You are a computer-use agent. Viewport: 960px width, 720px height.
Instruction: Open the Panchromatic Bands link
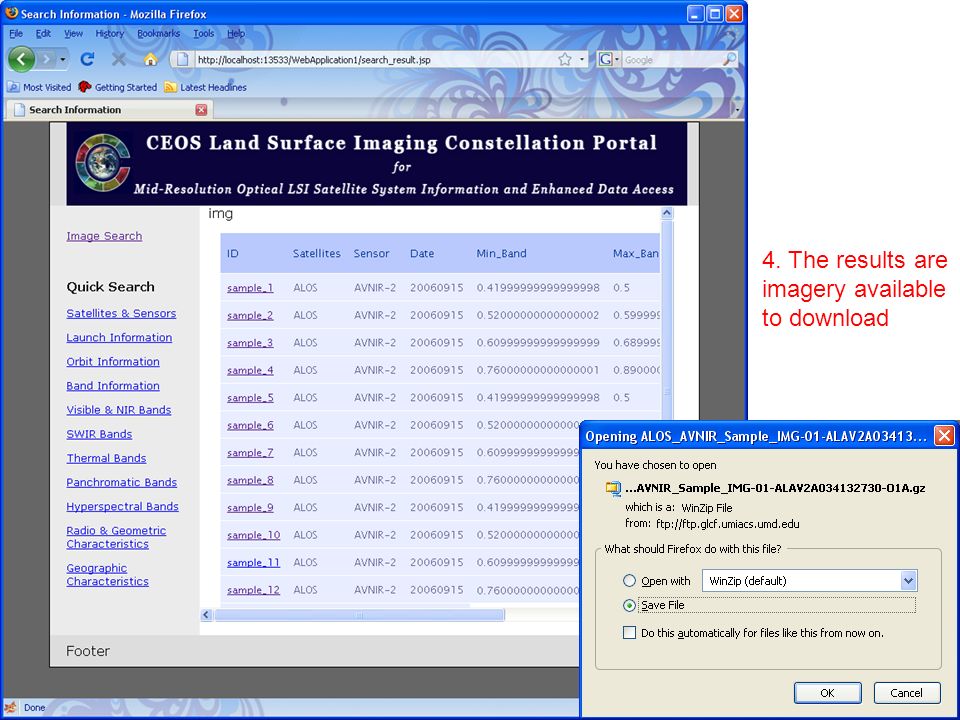pos(121,482)
